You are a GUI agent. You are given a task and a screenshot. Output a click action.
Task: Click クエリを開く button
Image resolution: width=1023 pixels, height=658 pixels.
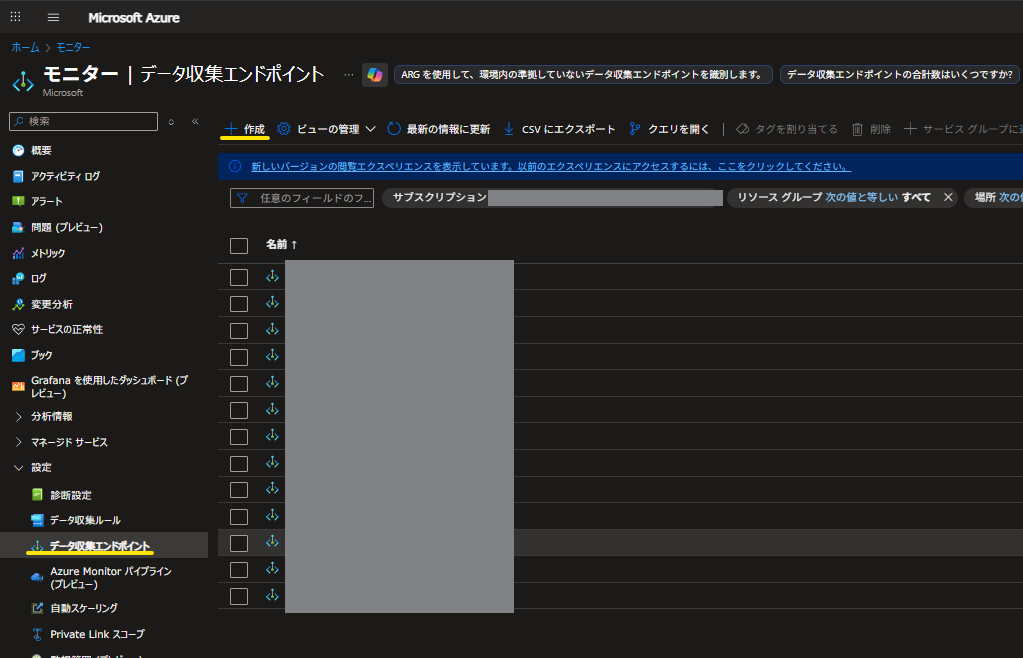(x=669, y=129)
